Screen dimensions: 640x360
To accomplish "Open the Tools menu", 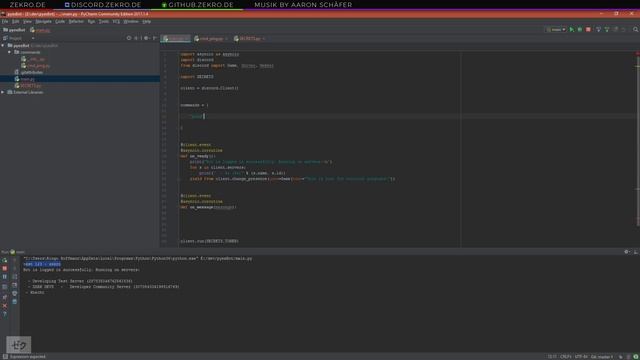I will 104,21.
